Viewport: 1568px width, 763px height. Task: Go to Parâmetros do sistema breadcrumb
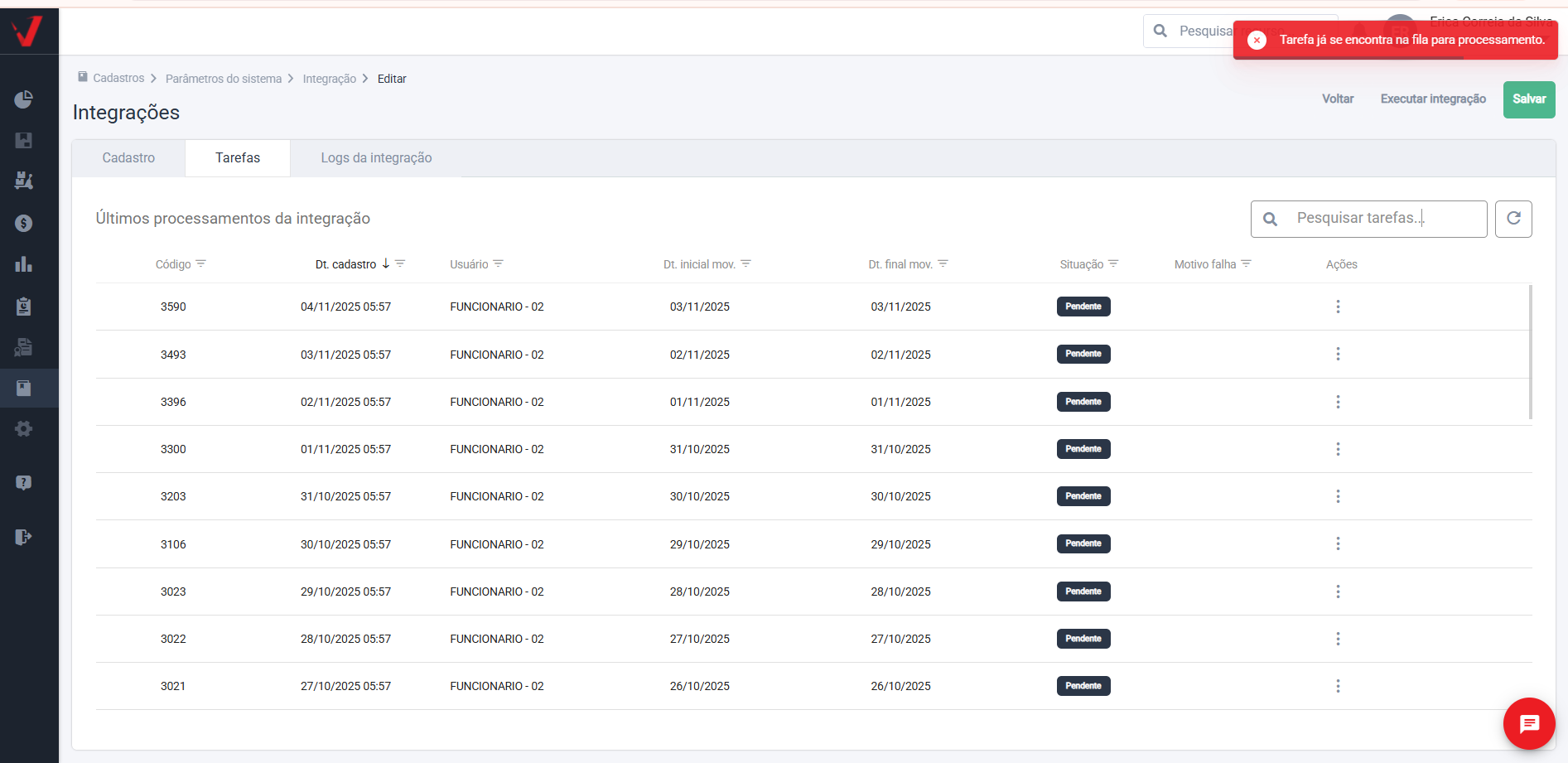pos(224,79)
